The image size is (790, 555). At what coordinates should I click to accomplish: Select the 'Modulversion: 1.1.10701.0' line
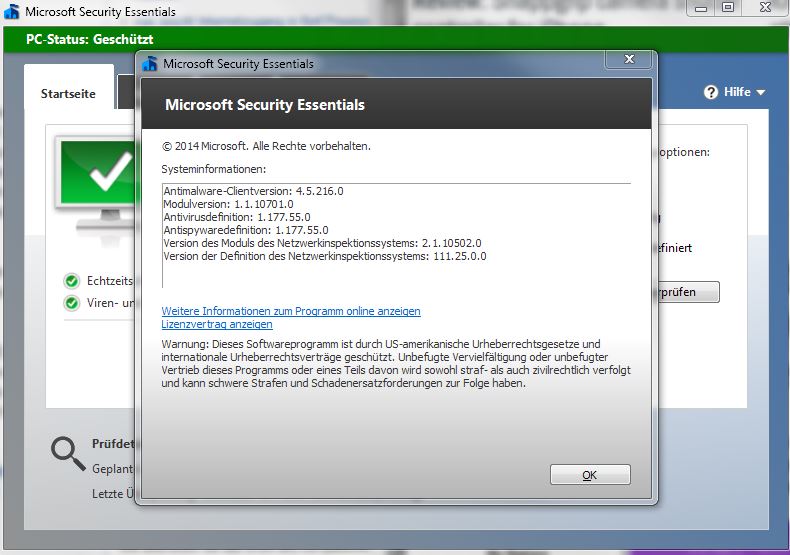[228, 204]
